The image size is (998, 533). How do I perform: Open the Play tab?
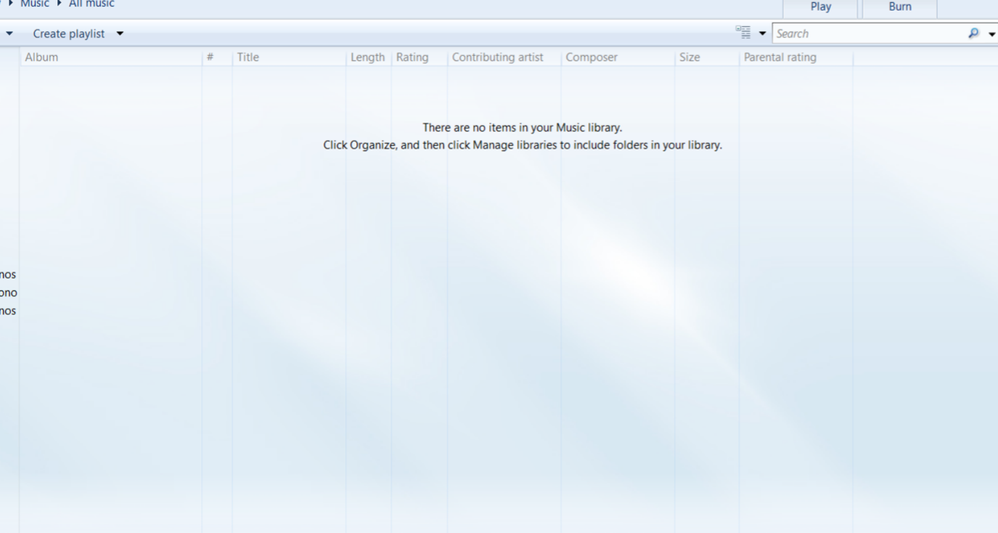(x=820, y=7)
